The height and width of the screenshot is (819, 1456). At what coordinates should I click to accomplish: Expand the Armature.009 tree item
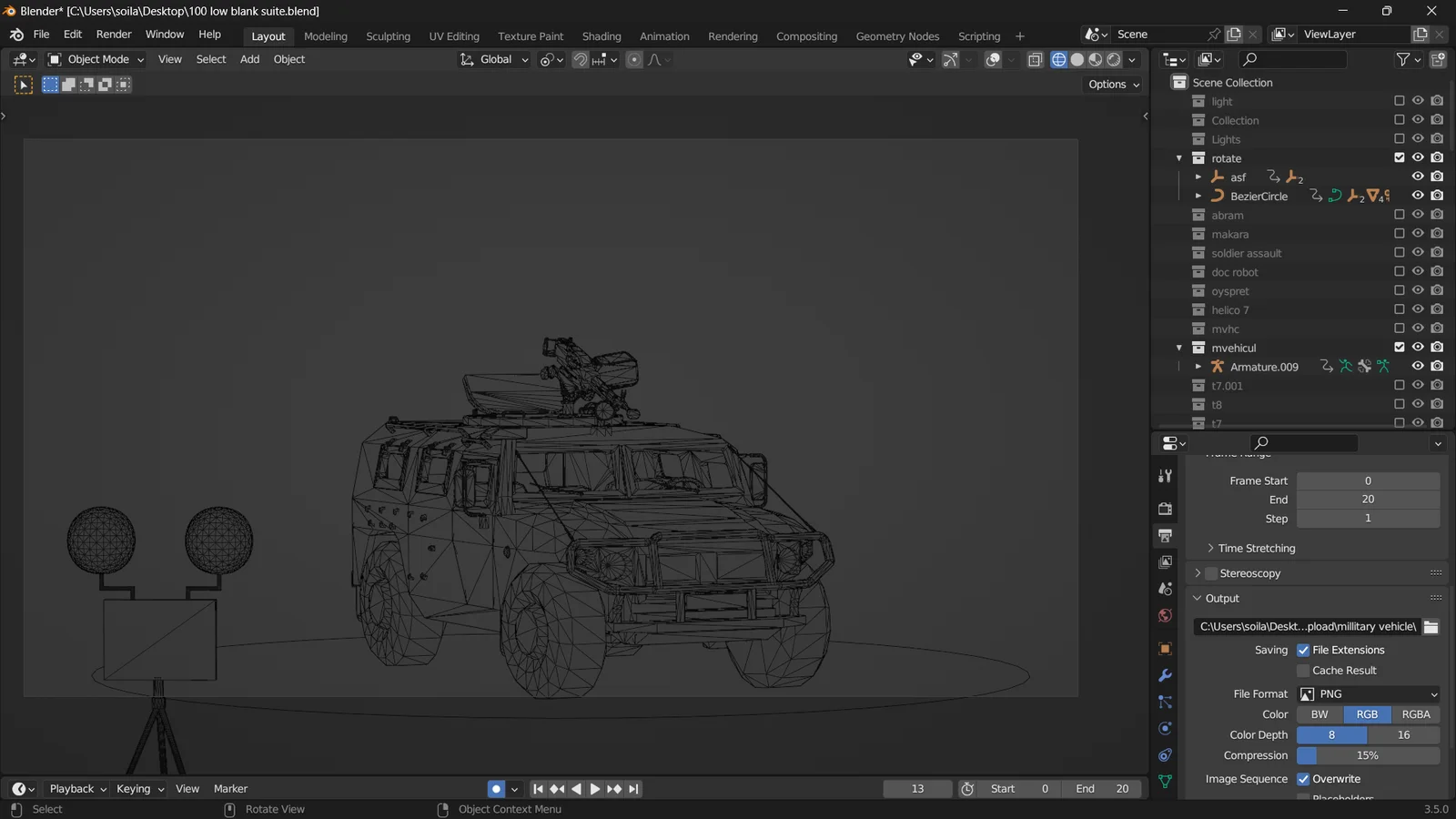pos(1198,366)
